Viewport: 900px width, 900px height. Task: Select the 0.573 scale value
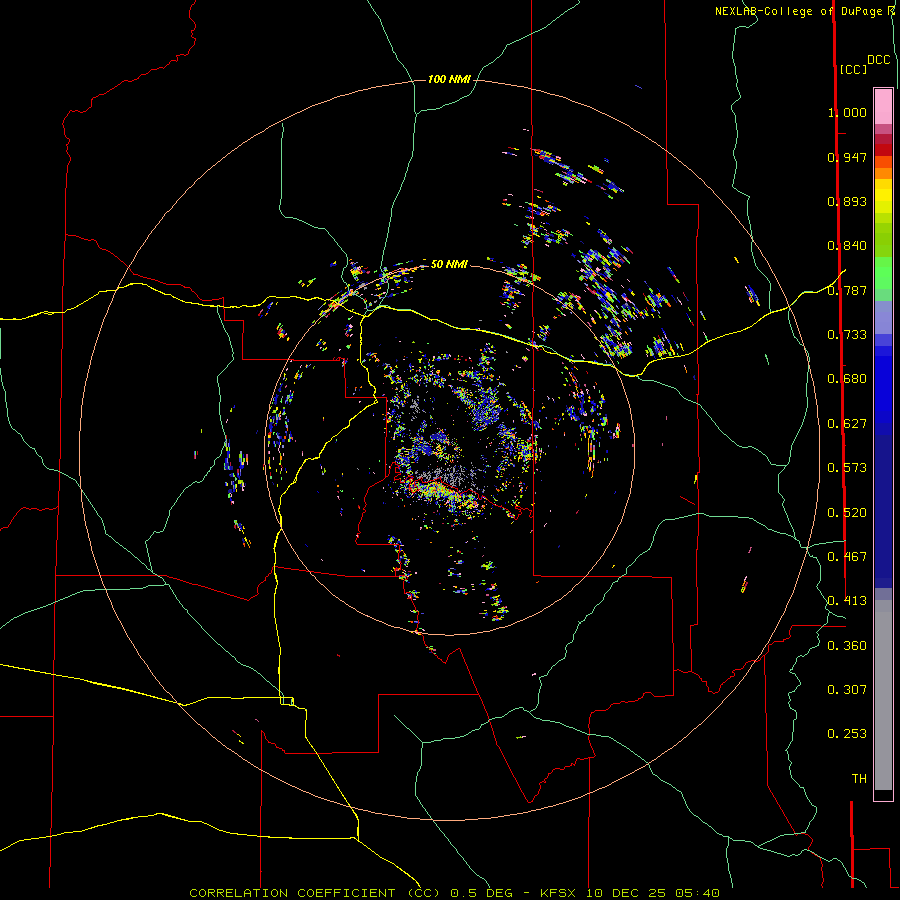tap(847, 468)
